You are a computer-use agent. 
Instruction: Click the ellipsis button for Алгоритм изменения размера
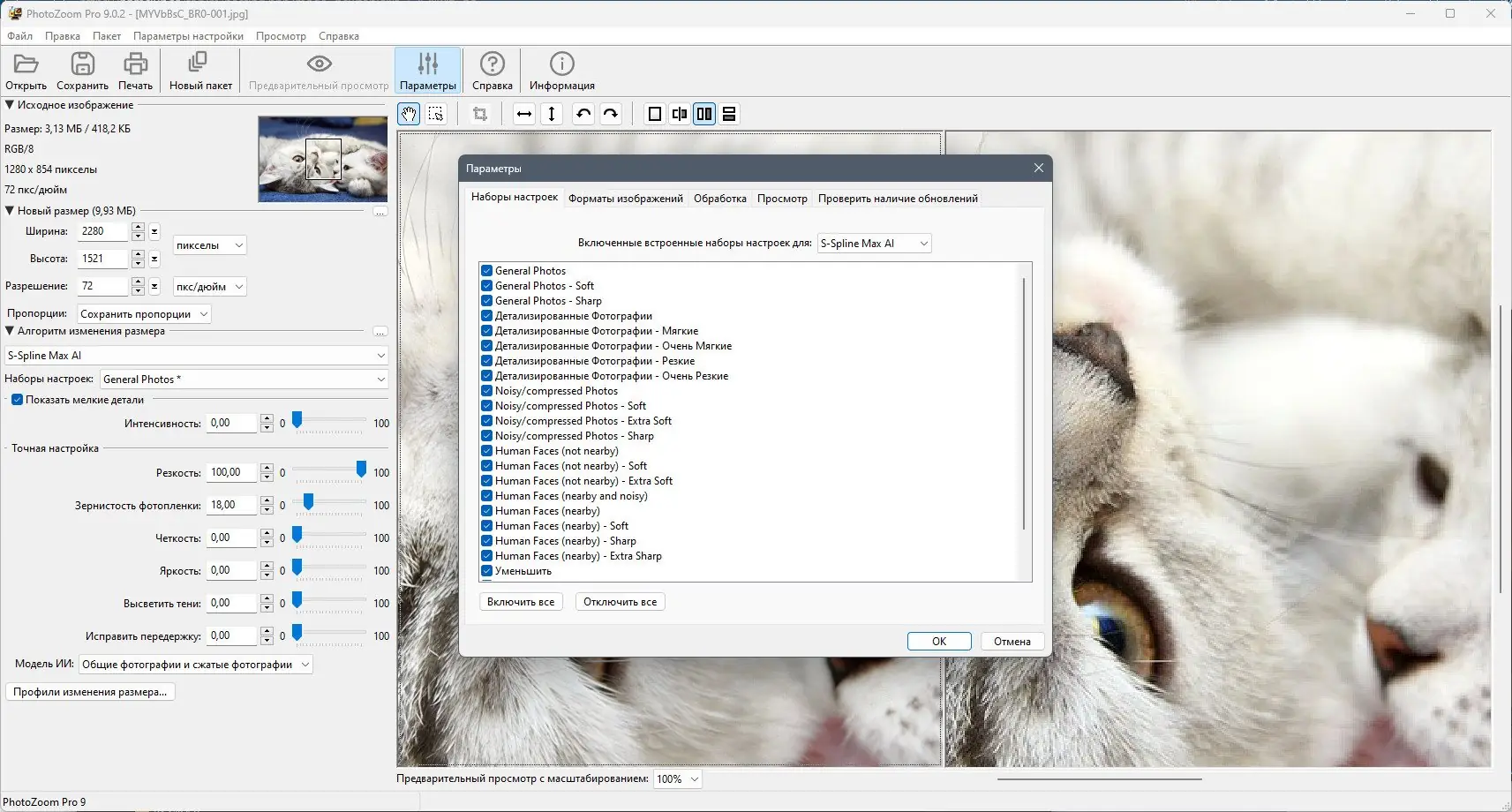380,332
